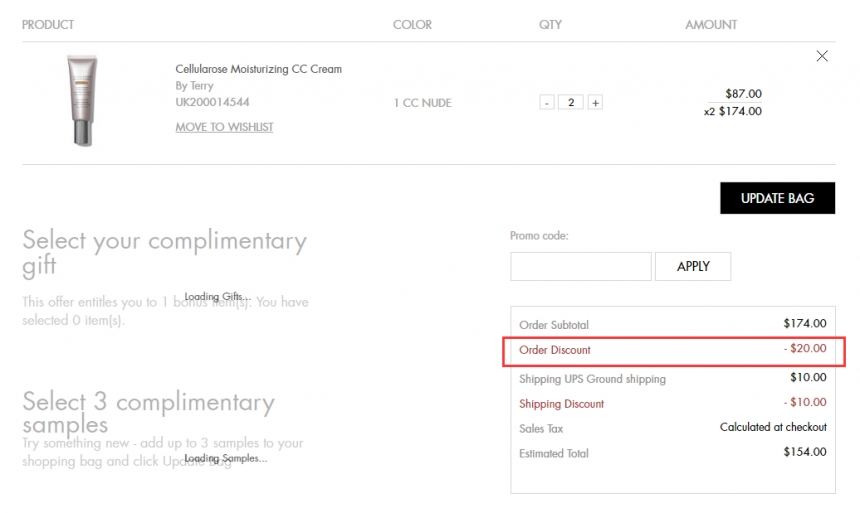The width and height of the screenshot is (860, 513).
Task: Click the quantity field showing 2
Action: [570, 103]
